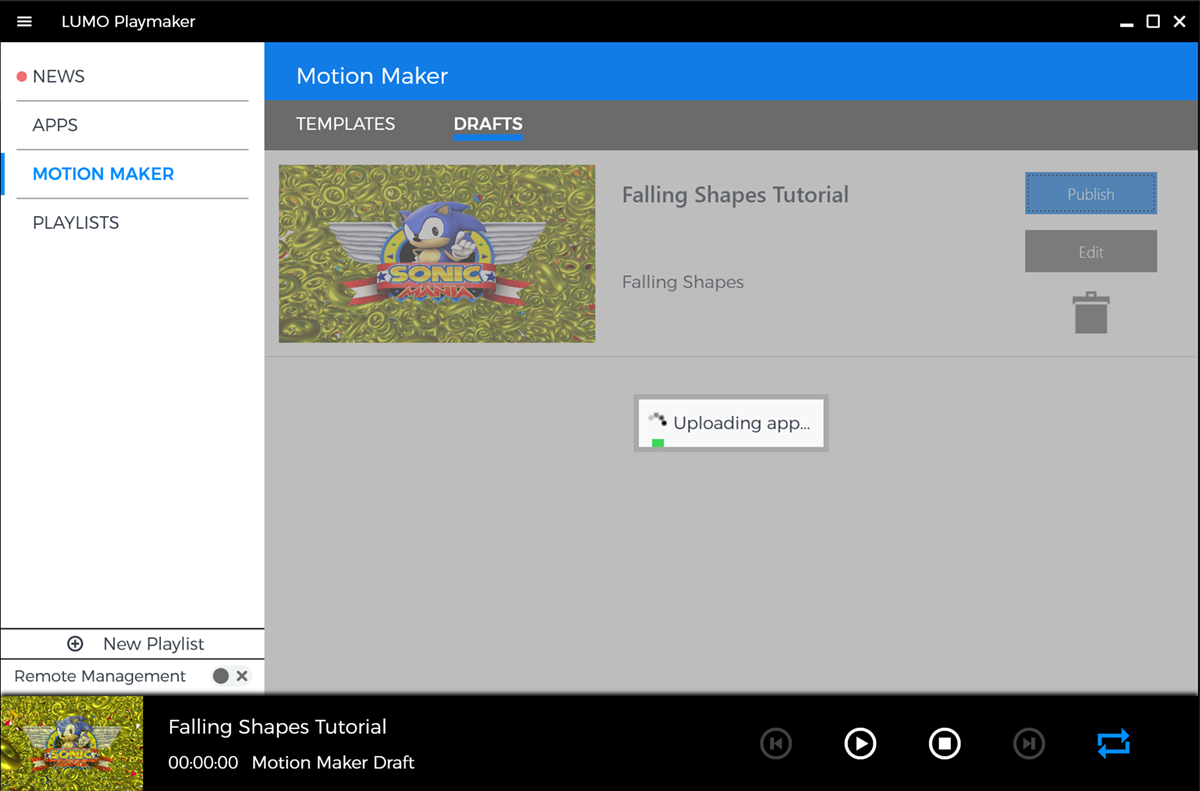Publish the Falling Shapes Tutorial draft
The height and width of the screenshot is (791, 1200).
click(x=1091, y=194)
